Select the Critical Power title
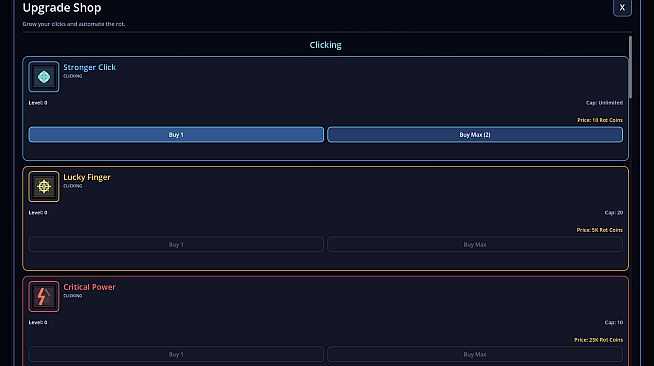The width and height of the screenshot is (654, 366). 89,287
